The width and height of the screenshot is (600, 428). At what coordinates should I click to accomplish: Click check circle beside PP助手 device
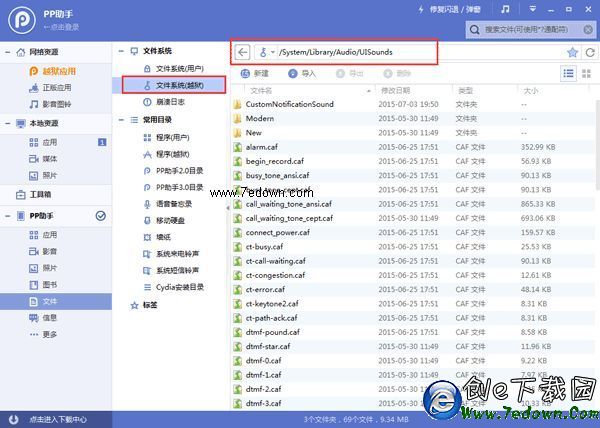click(x=101, y=216)
